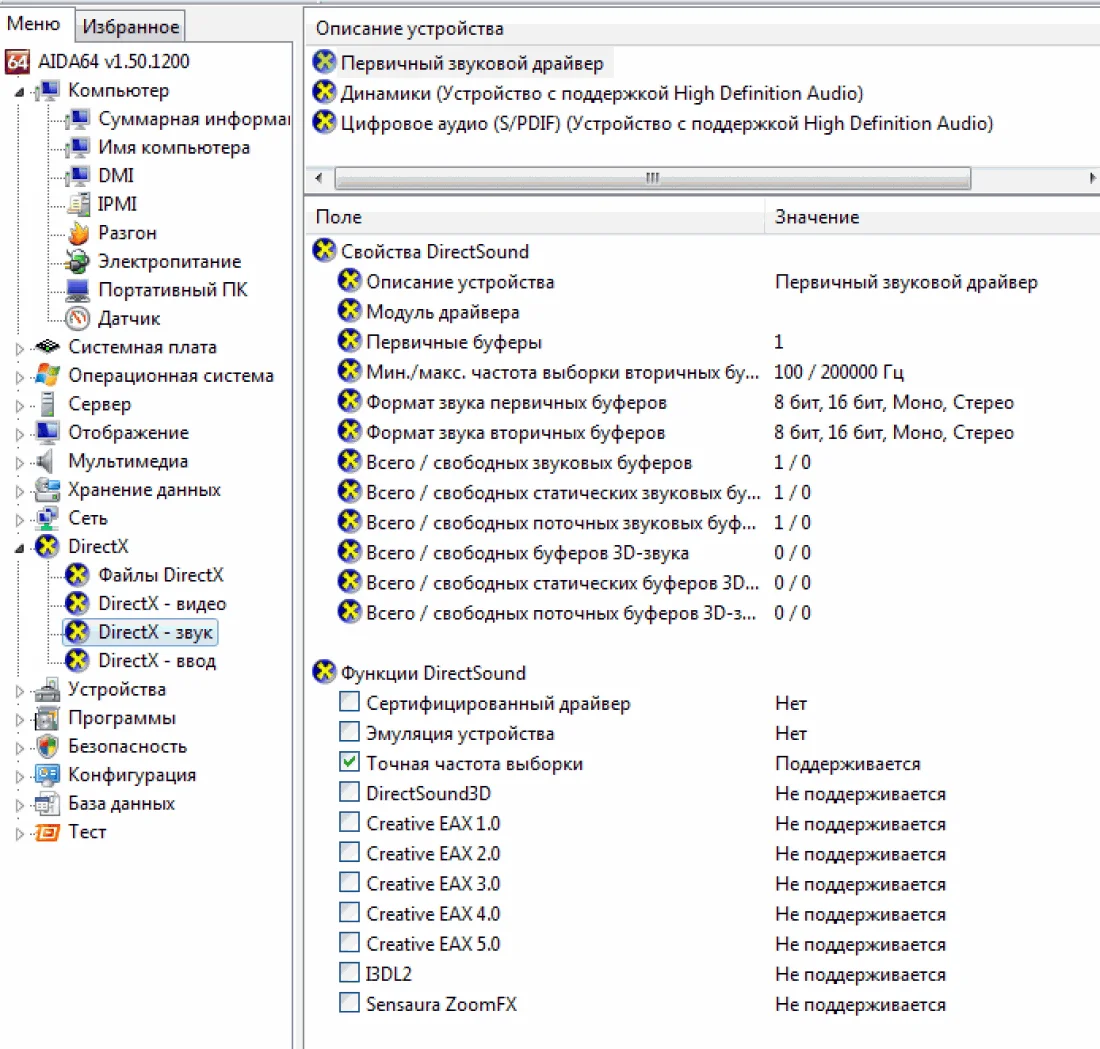The height and width of the screenshot is (1049, 1100).
Task: Toggle Creative EAX 1.0 checkbox
Action: 349,822
